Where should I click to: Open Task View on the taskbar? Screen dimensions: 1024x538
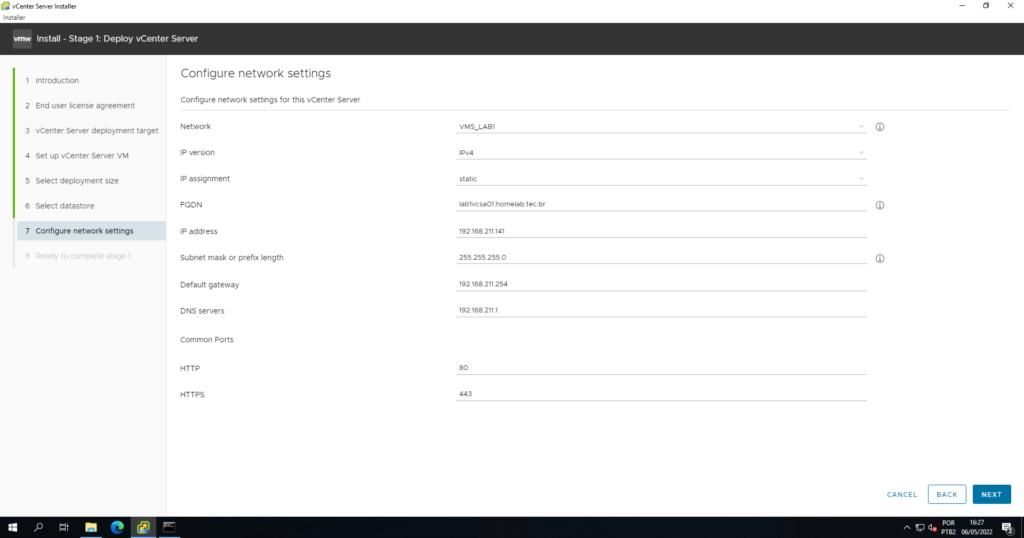coord(63,527)
